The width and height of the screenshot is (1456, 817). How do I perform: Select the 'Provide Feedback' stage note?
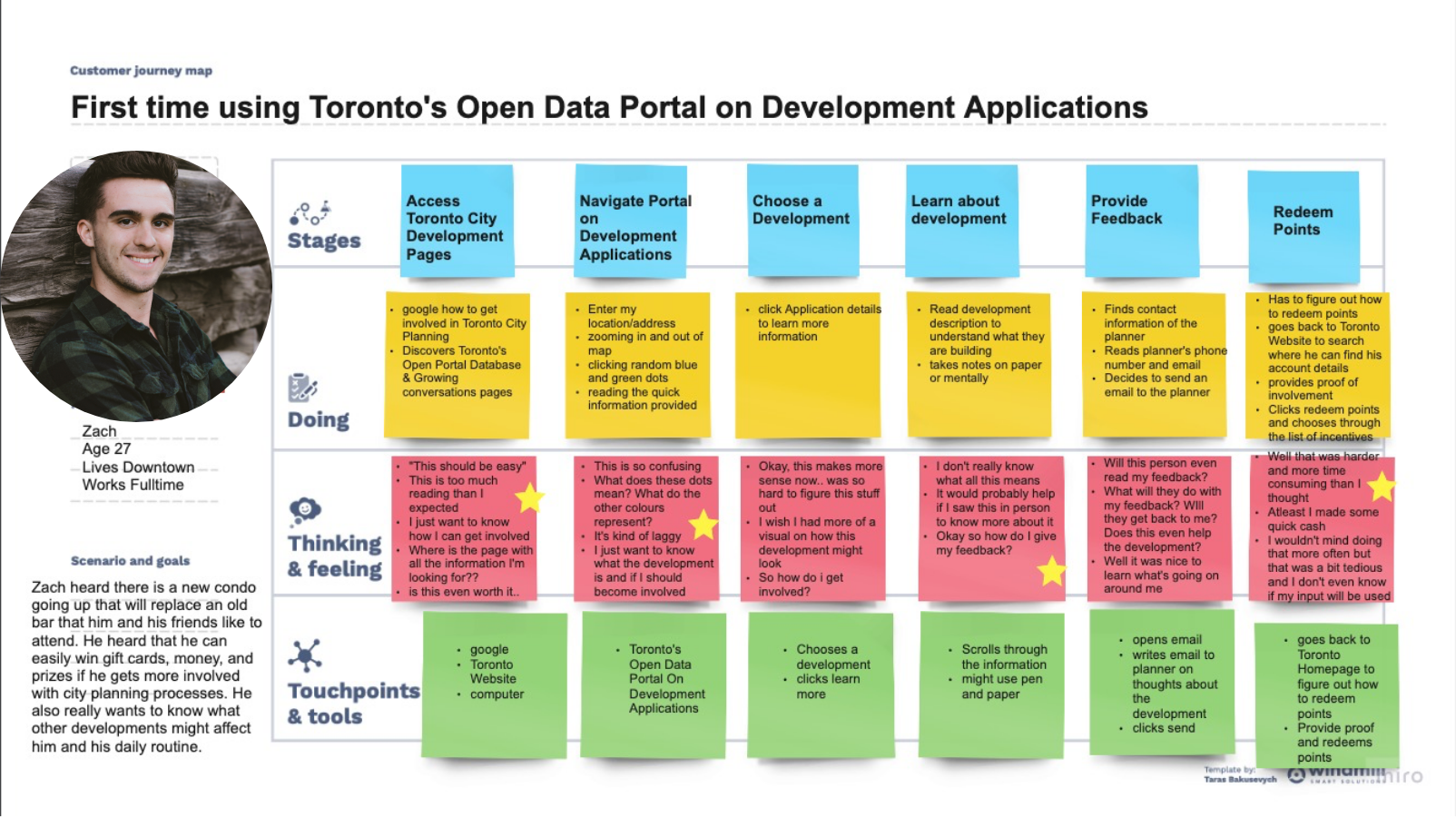click(x=1142, y=221)
